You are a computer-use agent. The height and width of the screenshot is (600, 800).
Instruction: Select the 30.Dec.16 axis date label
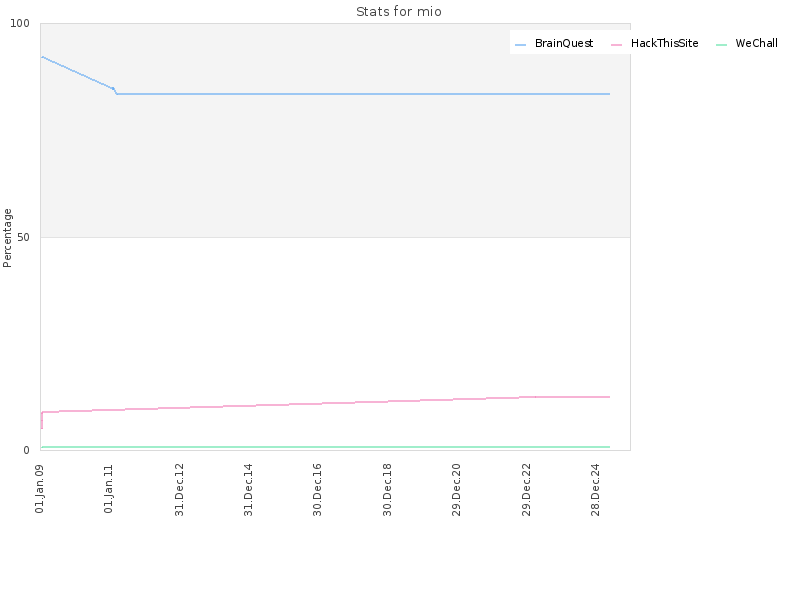click(x=317, y=489)
